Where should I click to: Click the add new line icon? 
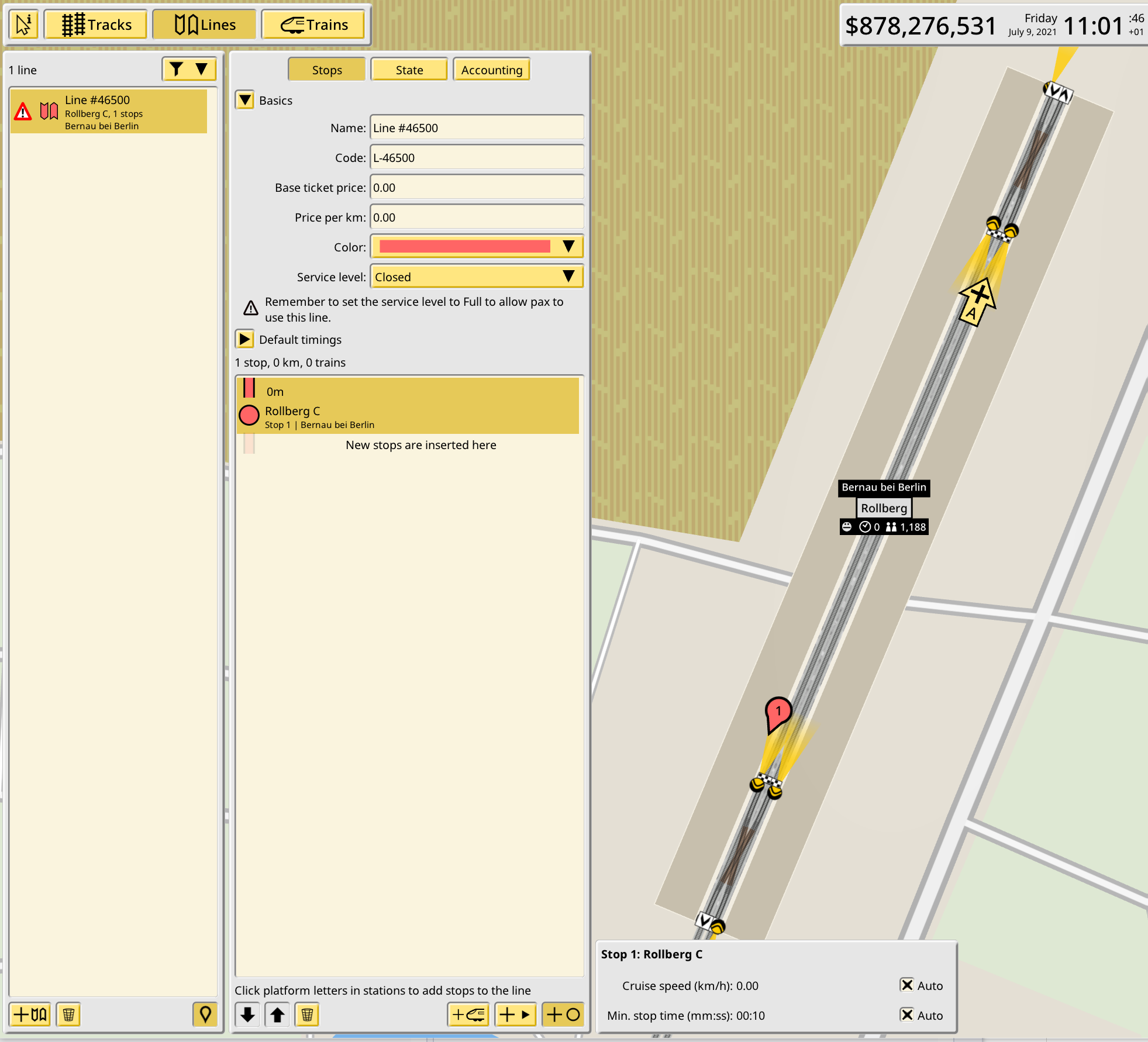pos(30,1015)
